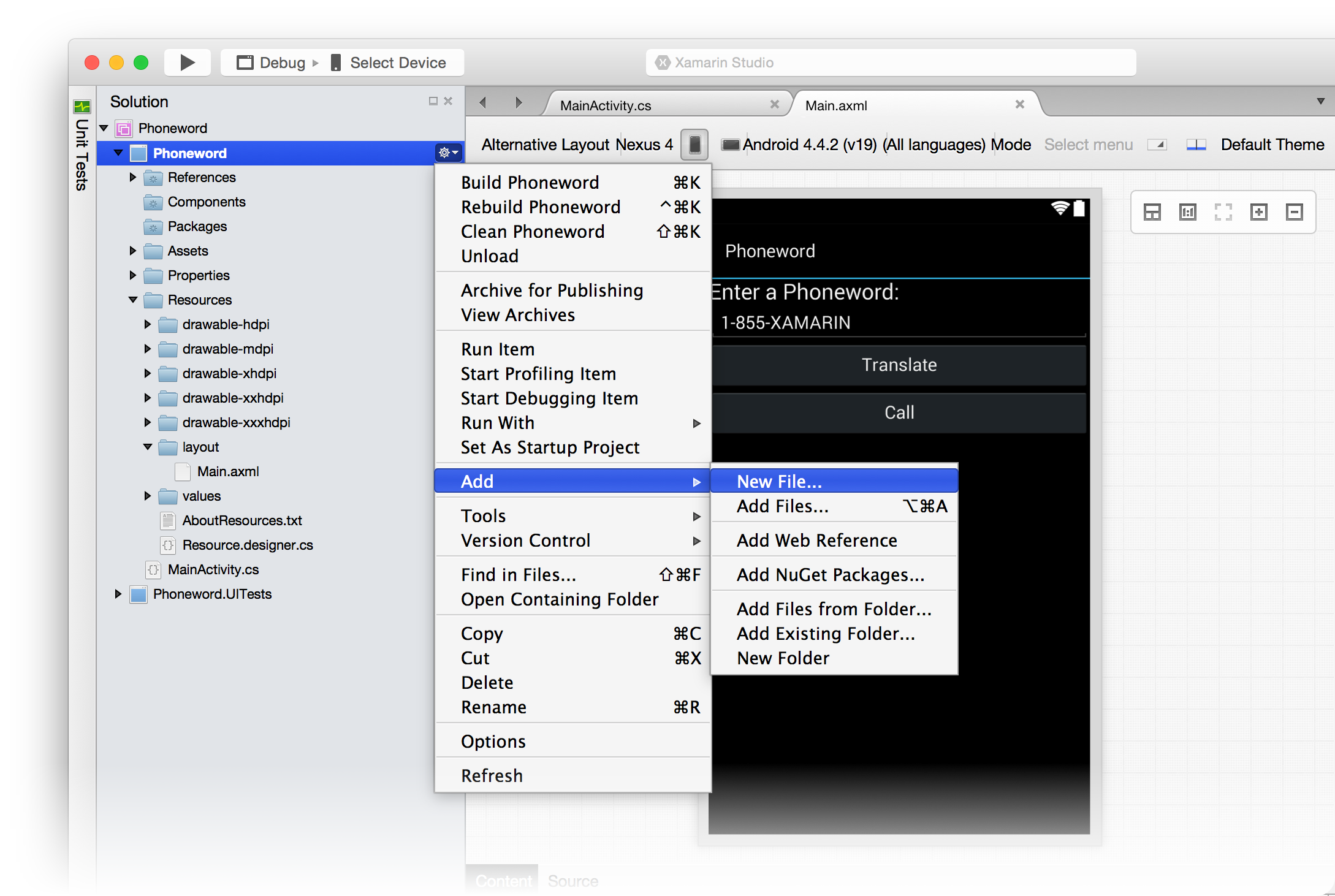Click the Run play button
The height and width of the screenshot is (896, 1335).
(187, 63)
